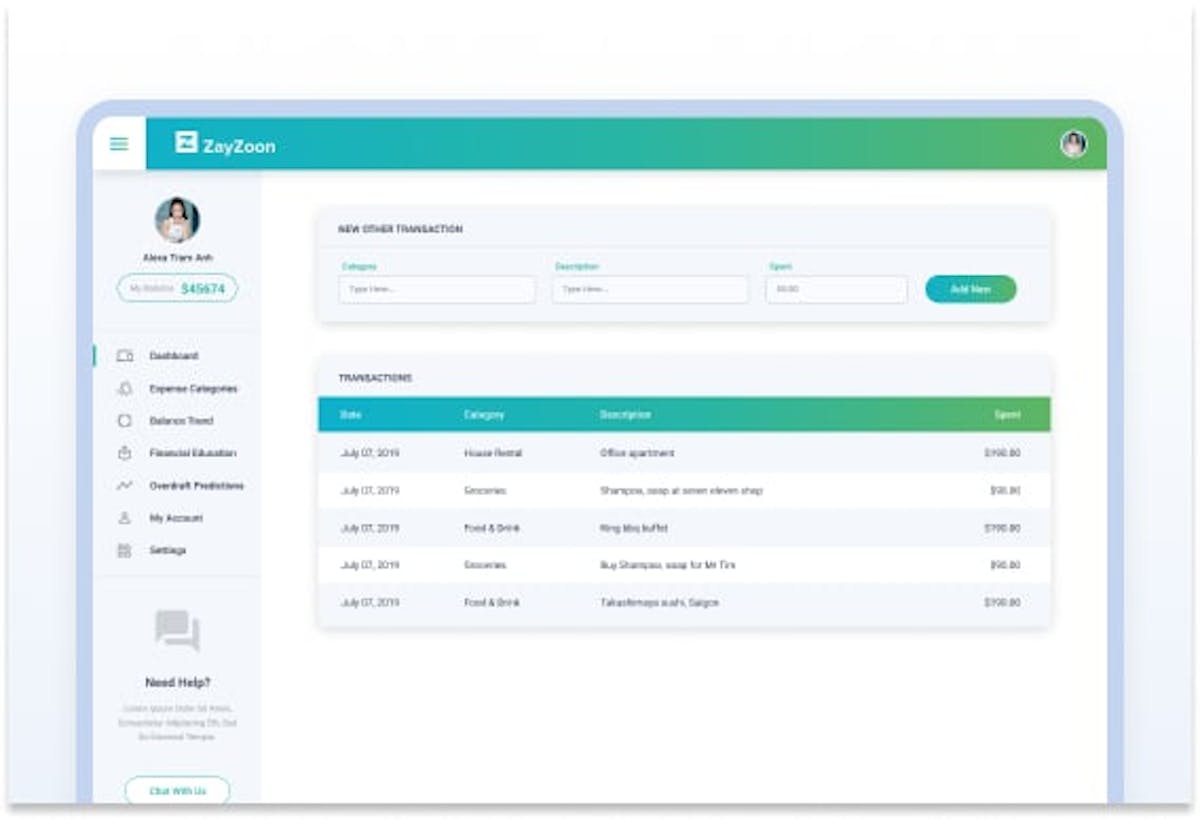Select the Takashimaya sushi, Saigon description cell
This screenshot has height=820, width=1200.
(659, 603)
